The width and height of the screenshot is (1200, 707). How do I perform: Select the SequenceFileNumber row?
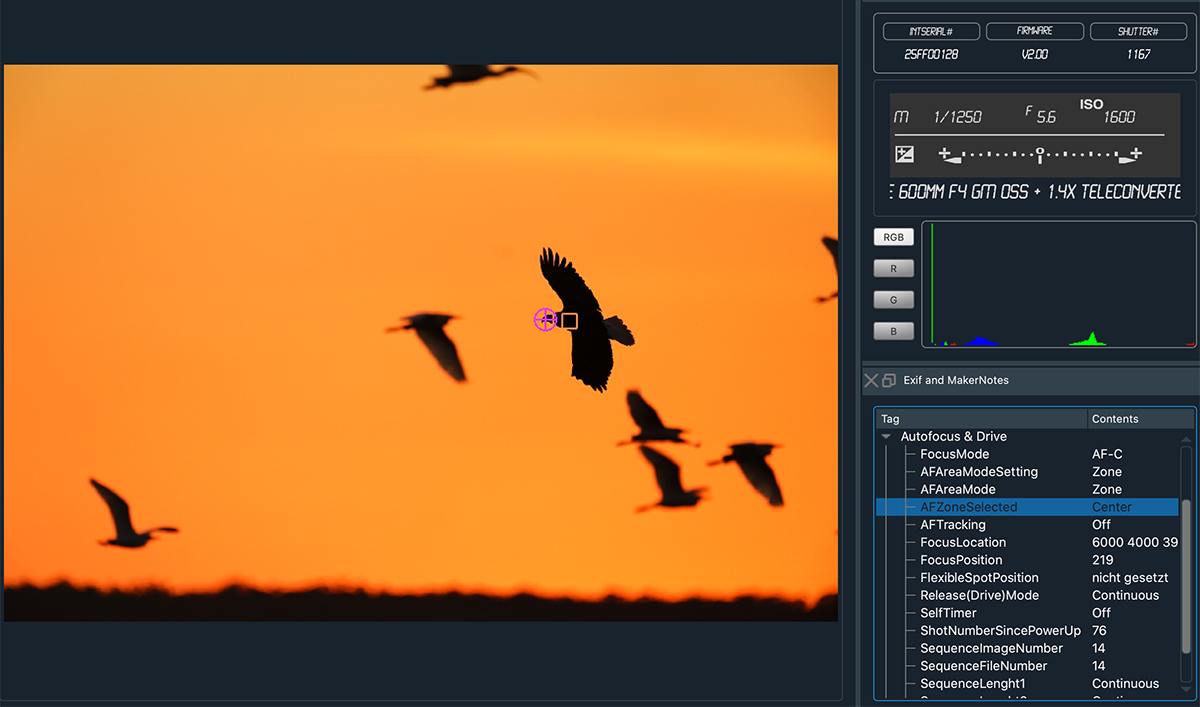coord(1027,666)
